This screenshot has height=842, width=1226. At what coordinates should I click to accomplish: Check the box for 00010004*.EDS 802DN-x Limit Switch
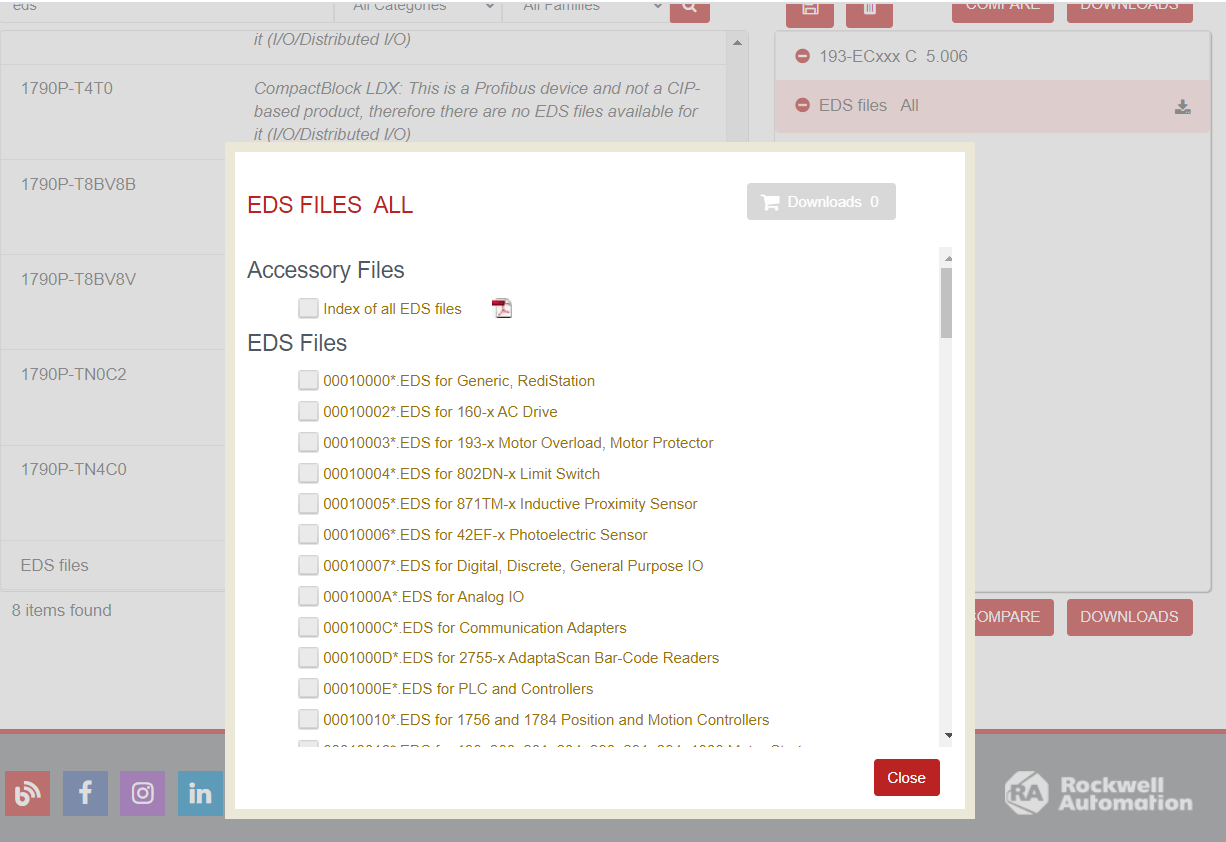pyautogui.click(x=308, y=473)
